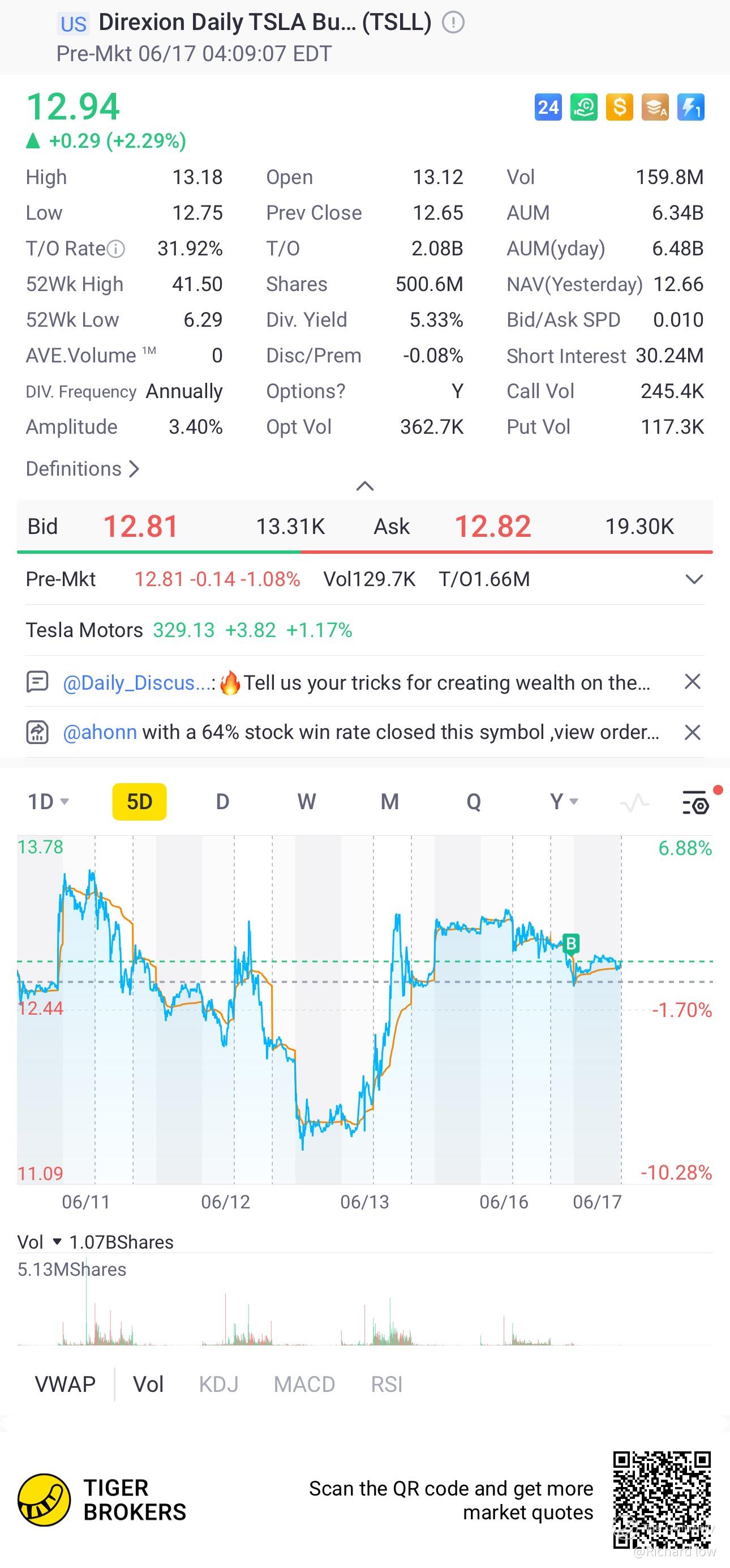
Task: Open the Tesla Motors quote row
Action: point(188,630)
